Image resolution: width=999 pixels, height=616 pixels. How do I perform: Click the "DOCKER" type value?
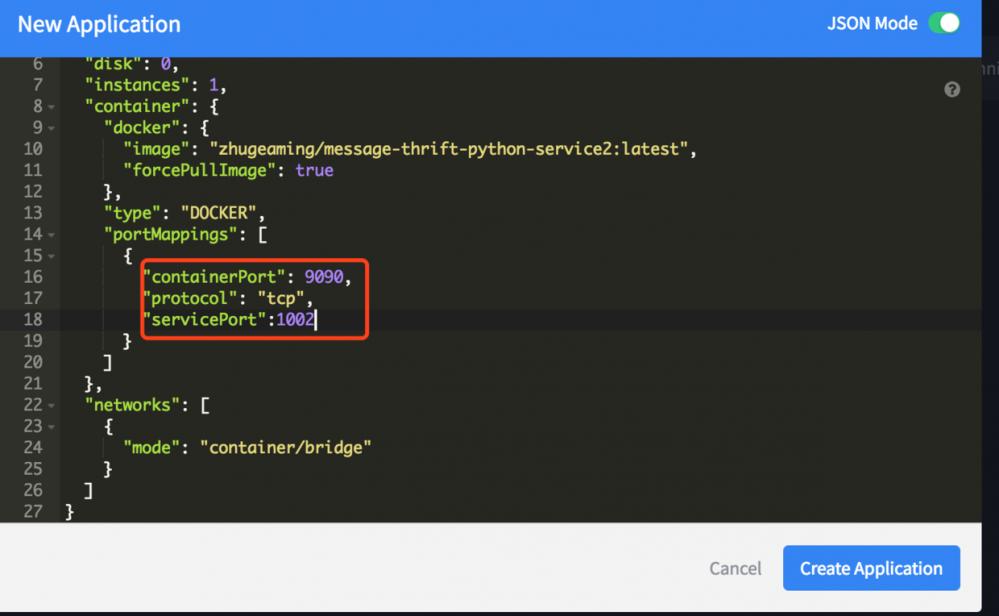(219, 213)
